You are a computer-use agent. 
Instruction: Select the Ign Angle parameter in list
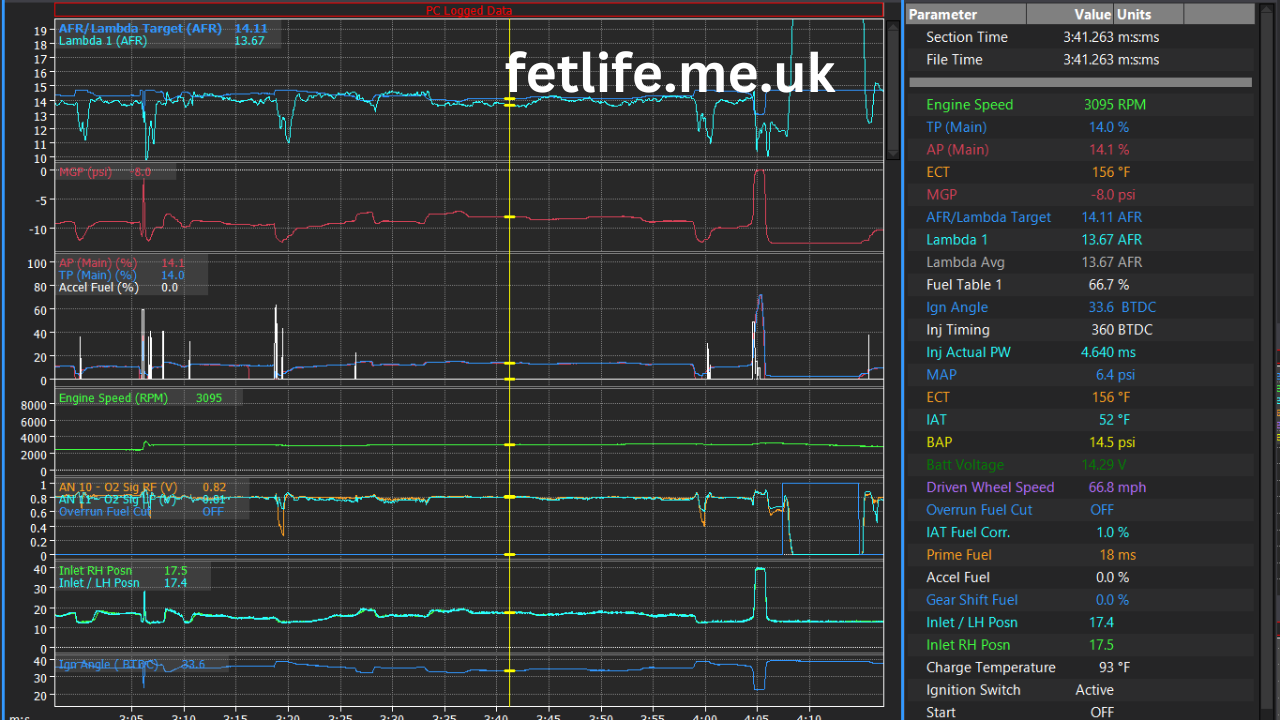pos(1080,307)
